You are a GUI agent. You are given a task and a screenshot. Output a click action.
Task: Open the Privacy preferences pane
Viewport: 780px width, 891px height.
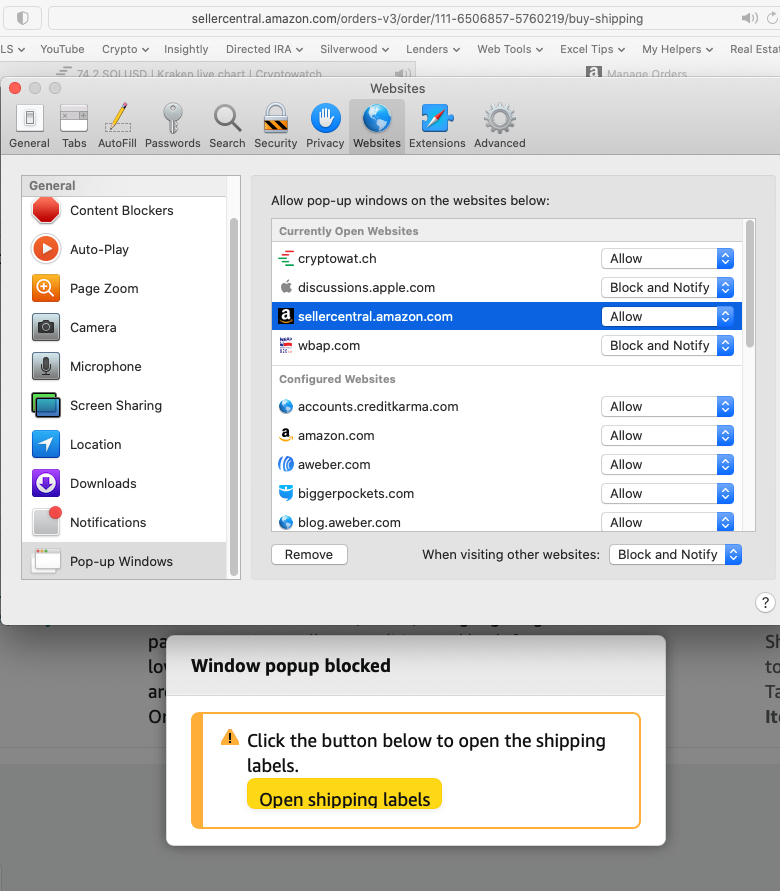pos(325,126)
